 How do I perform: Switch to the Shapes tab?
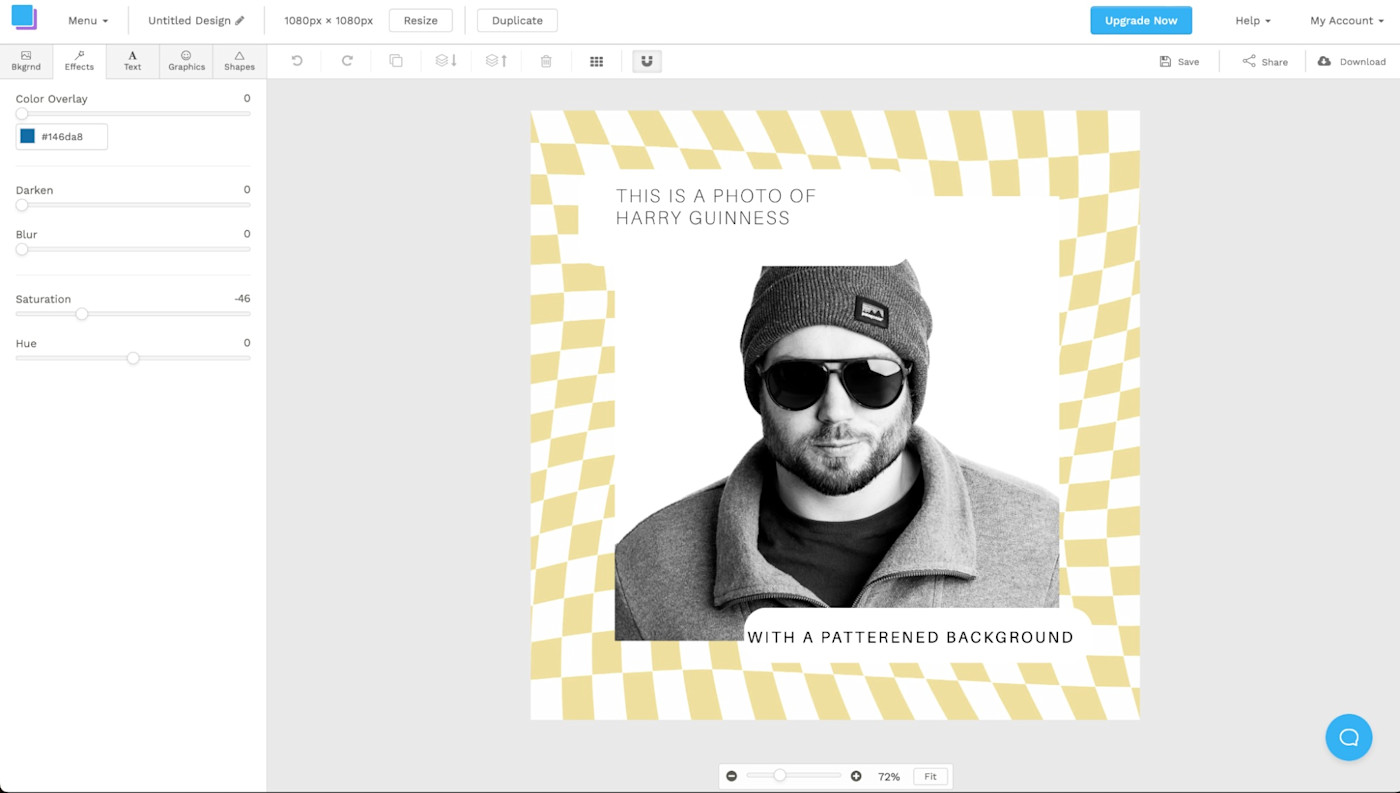239,61
